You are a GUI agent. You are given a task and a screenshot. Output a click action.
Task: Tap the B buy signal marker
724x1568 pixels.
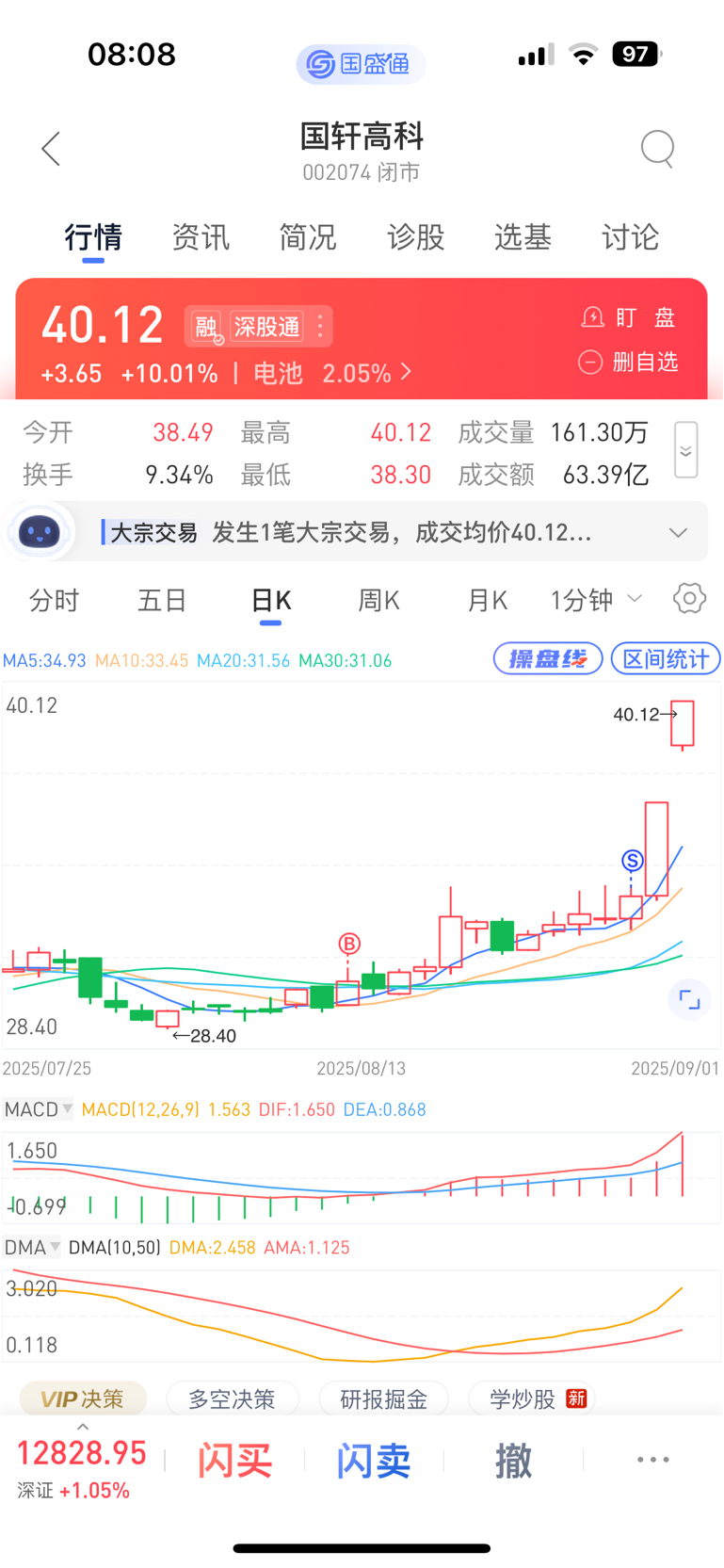[349, 944]
